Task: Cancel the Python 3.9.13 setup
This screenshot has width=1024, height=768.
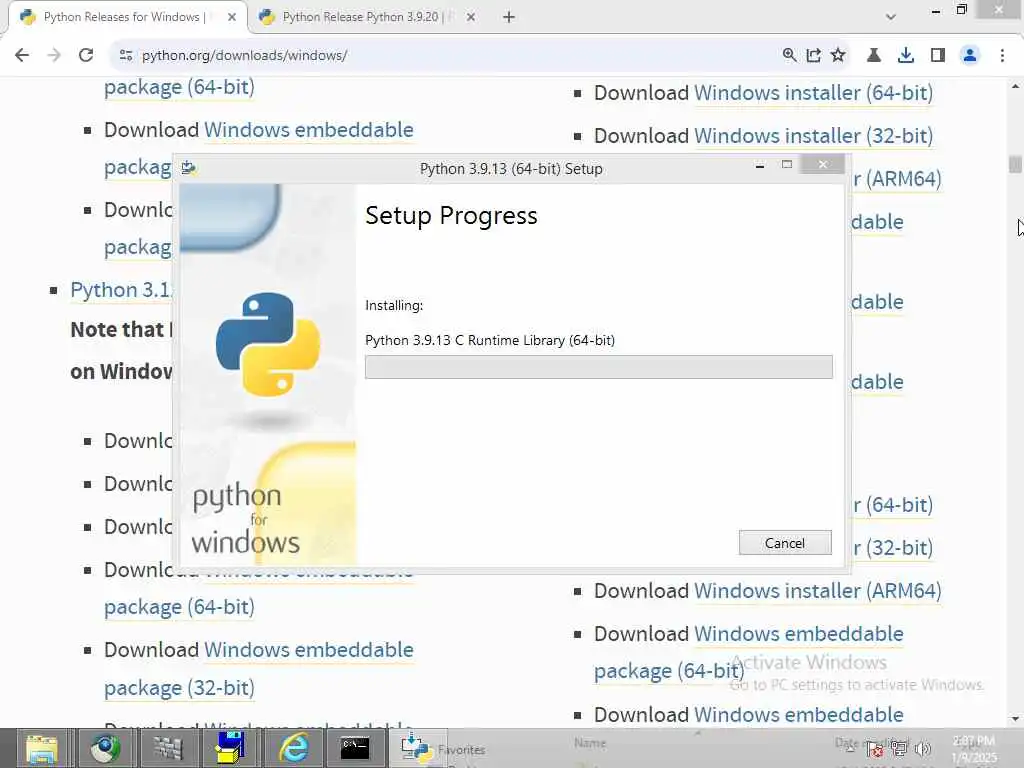Action: point(785,543)
